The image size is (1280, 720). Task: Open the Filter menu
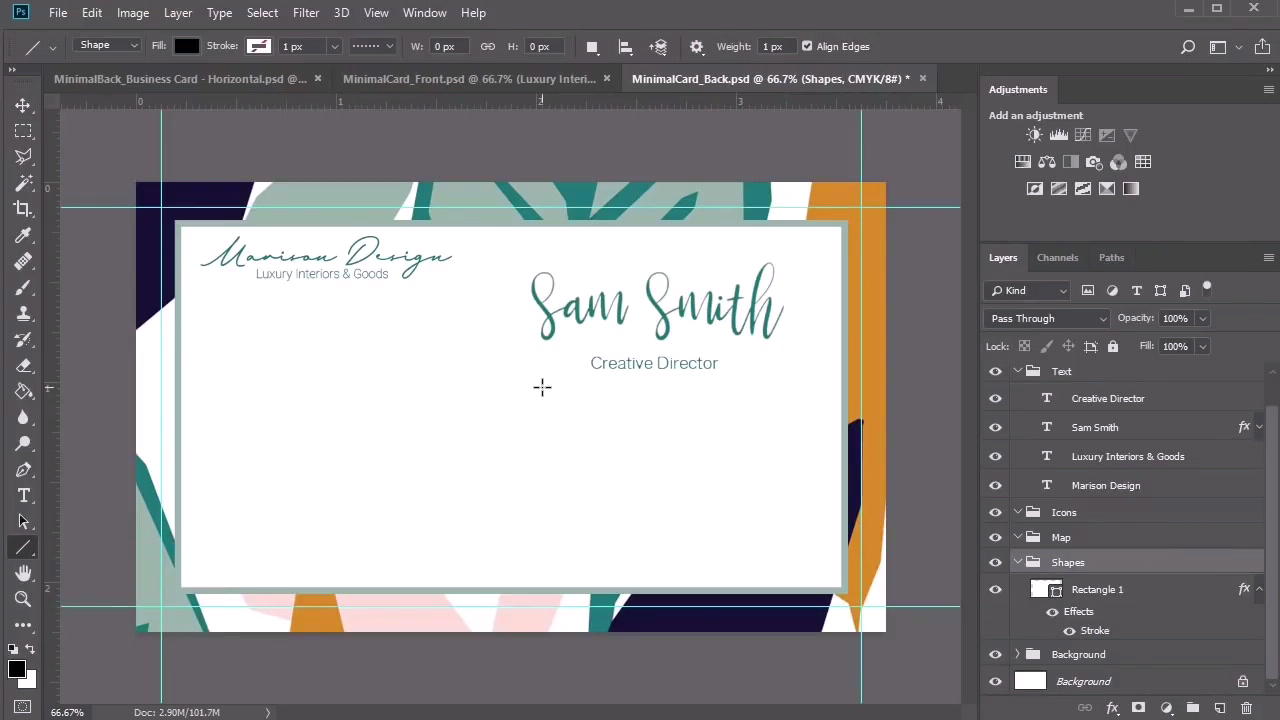[306, 13]
